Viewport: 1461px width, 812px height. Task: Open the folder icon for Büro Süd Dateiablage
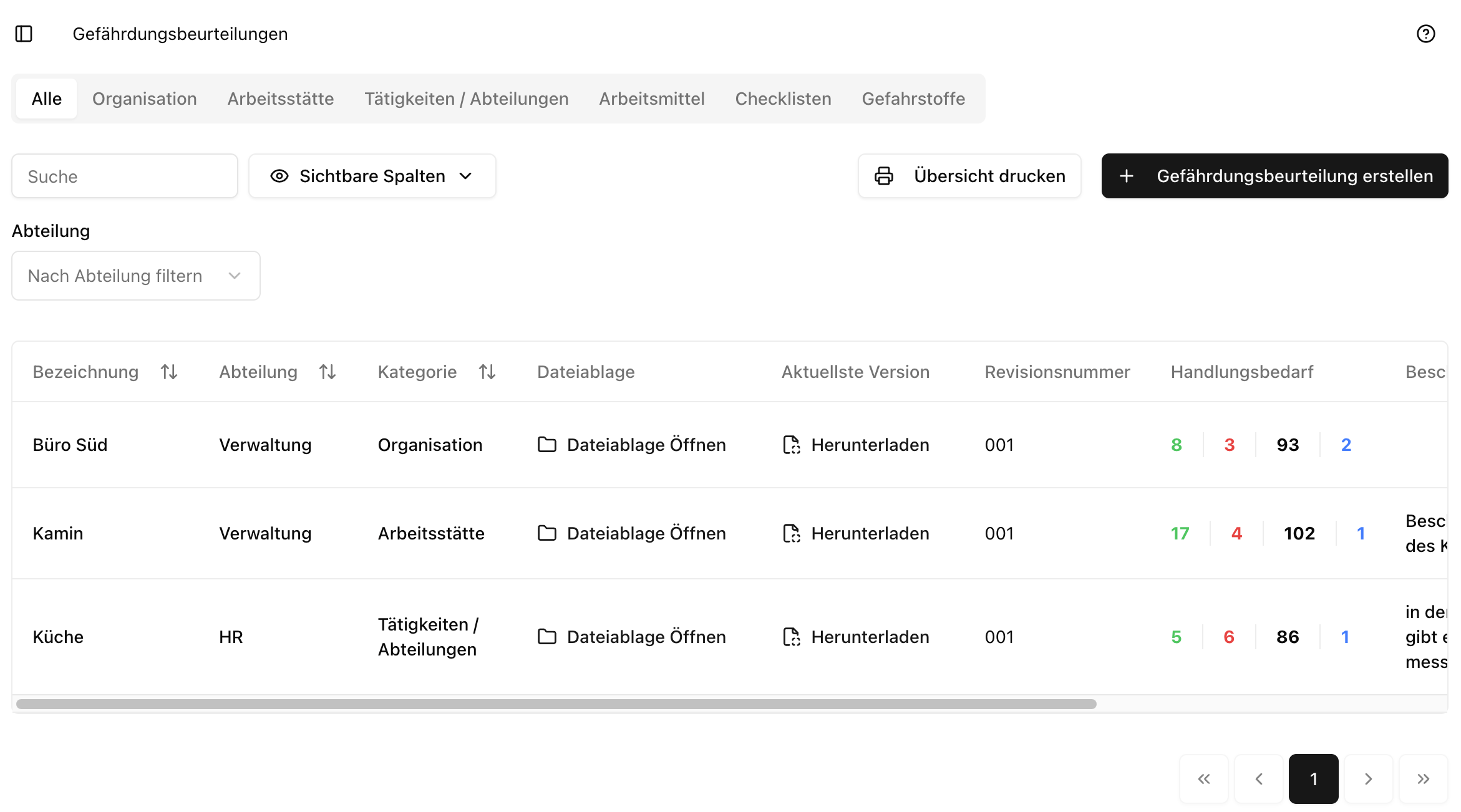pos(548,445)
